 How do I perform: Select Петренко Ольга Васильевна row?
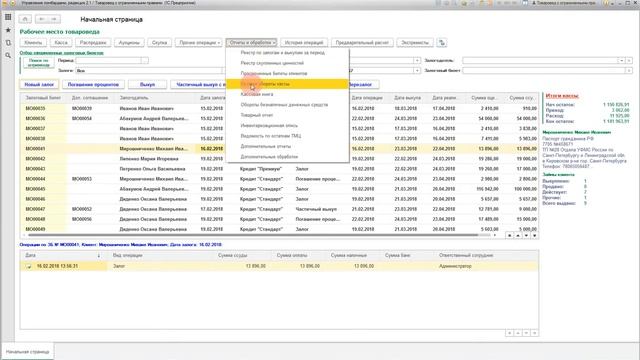[x=279, y=169]
